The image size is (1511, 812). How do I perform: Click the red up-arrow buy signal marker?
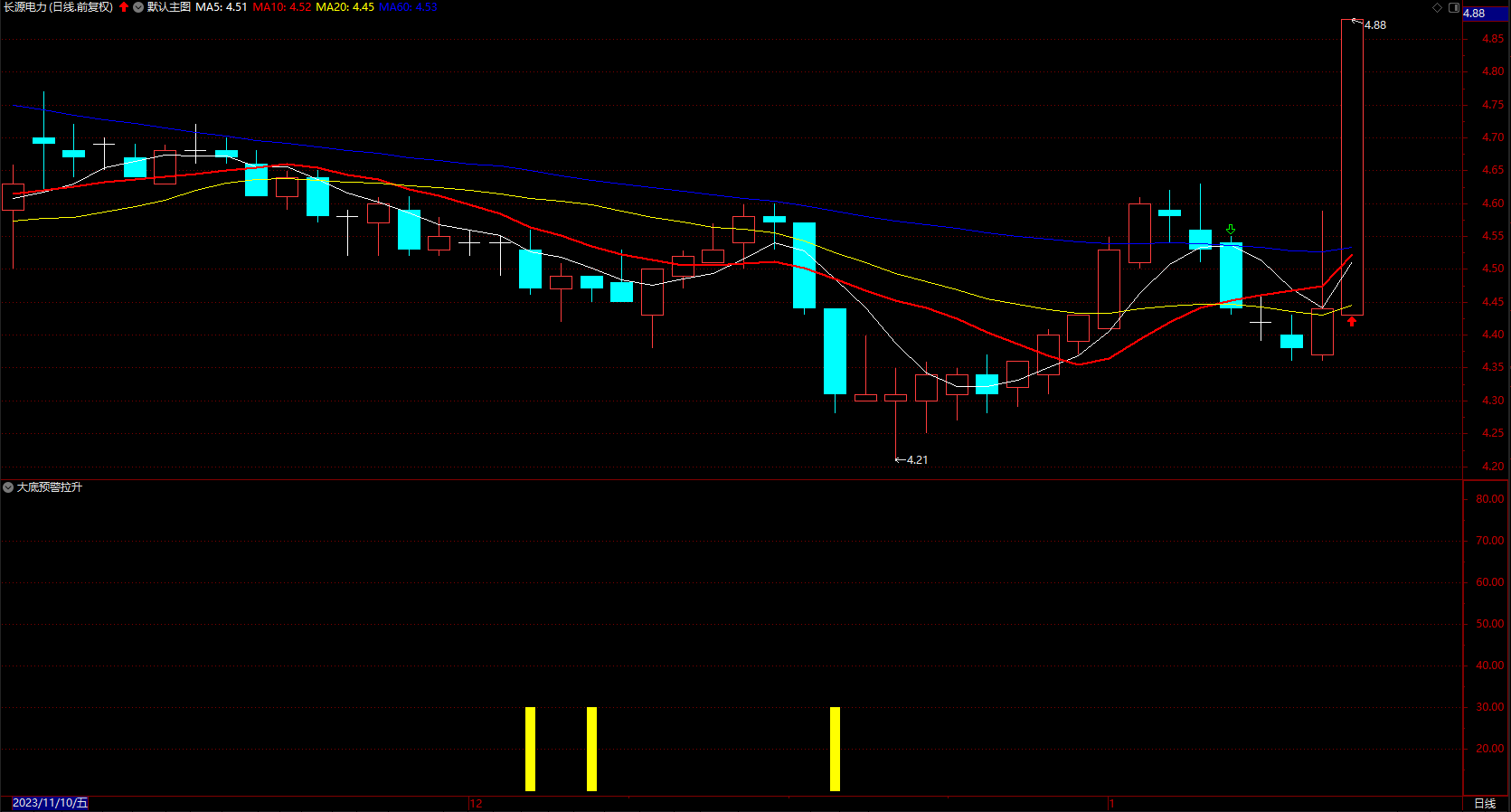[x=1352, y=321]
